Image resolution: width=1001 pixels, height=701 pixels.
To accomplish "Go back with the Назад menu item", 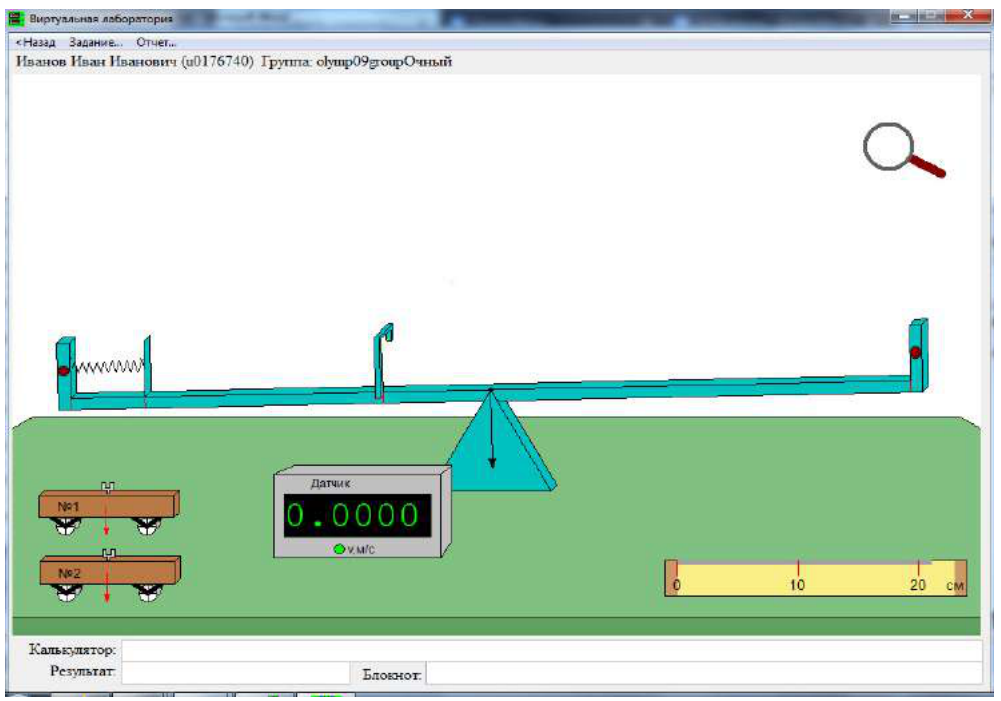I will tap(36, 42).
